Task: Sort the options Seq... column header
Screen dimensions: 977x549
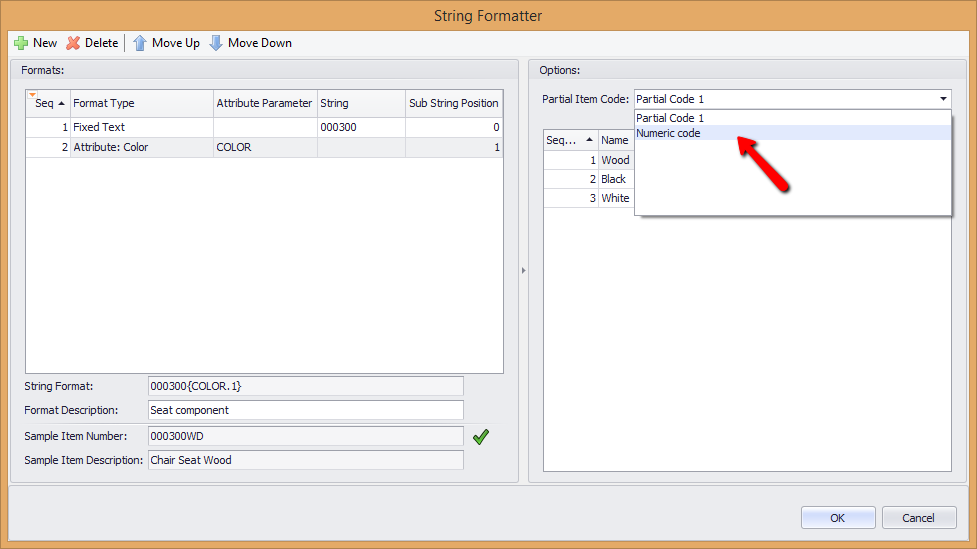Action: pos(570,140)
